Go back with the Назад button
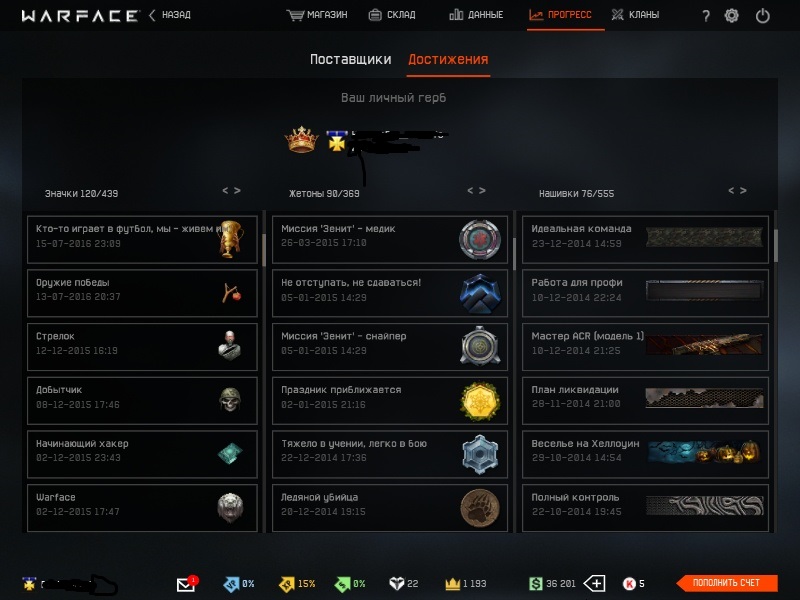800x600 pixels. [x=170, y=15]
